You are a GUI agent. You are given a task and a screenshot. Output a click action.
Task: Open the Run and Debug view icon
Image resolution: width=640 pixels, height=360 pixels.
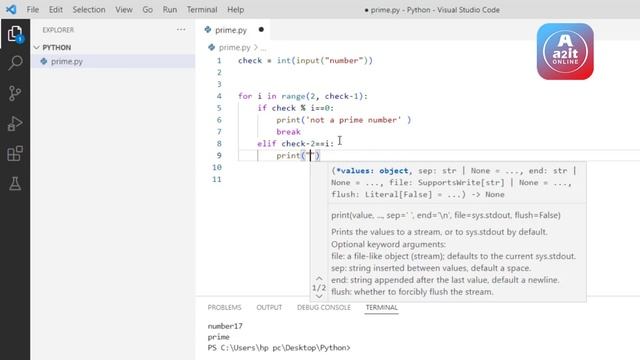tap(15, 123)
